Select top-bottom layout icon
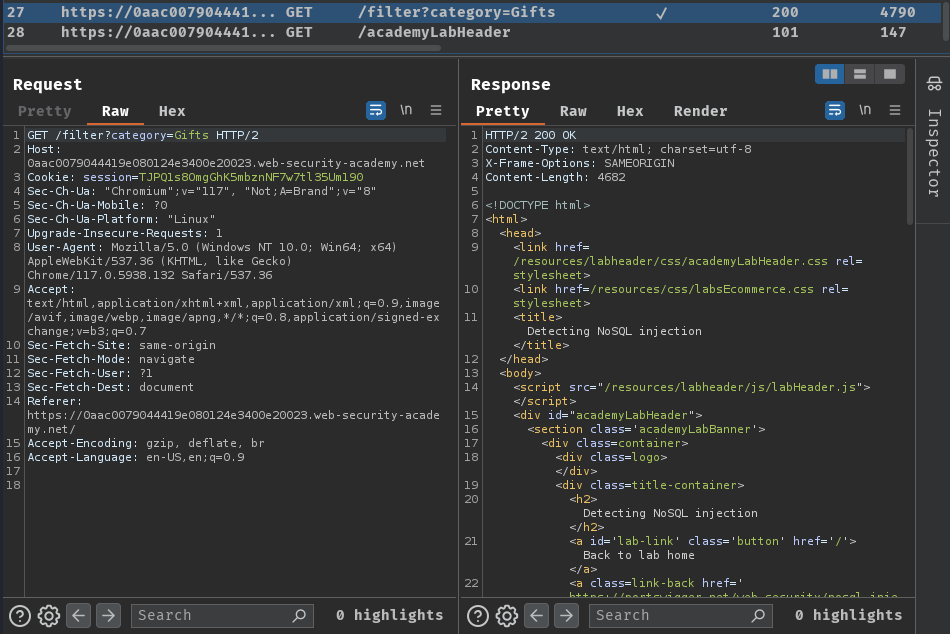The width and height of the screenshot is (950, 634). point(859,74)
